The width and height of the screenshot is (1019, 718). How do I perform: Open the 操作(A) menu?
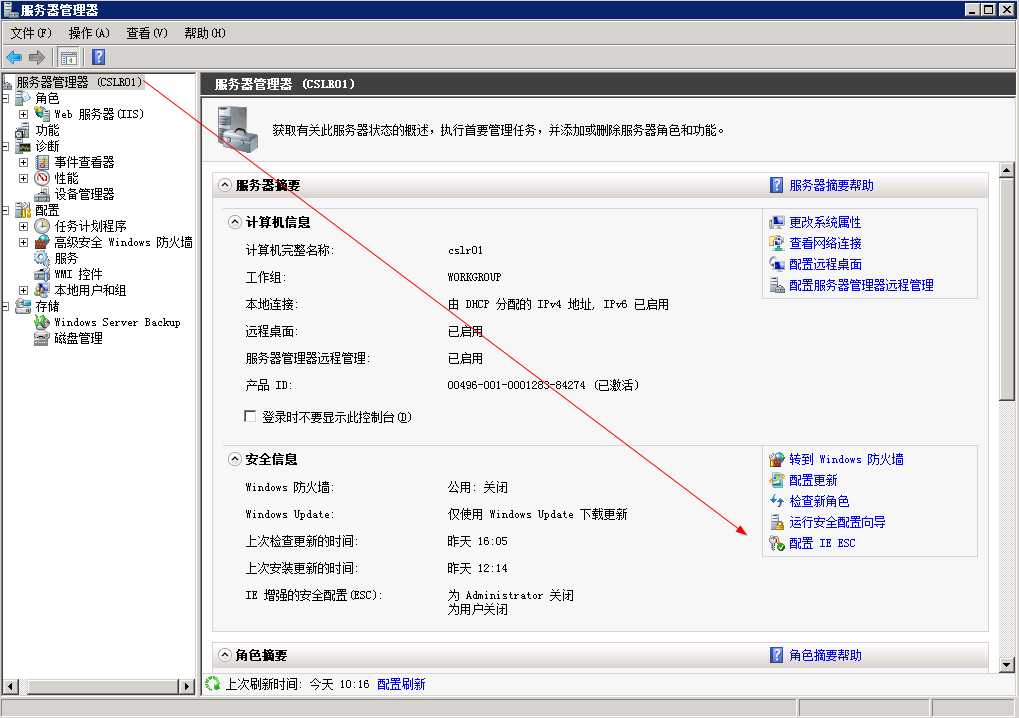(x=89, y=33)
